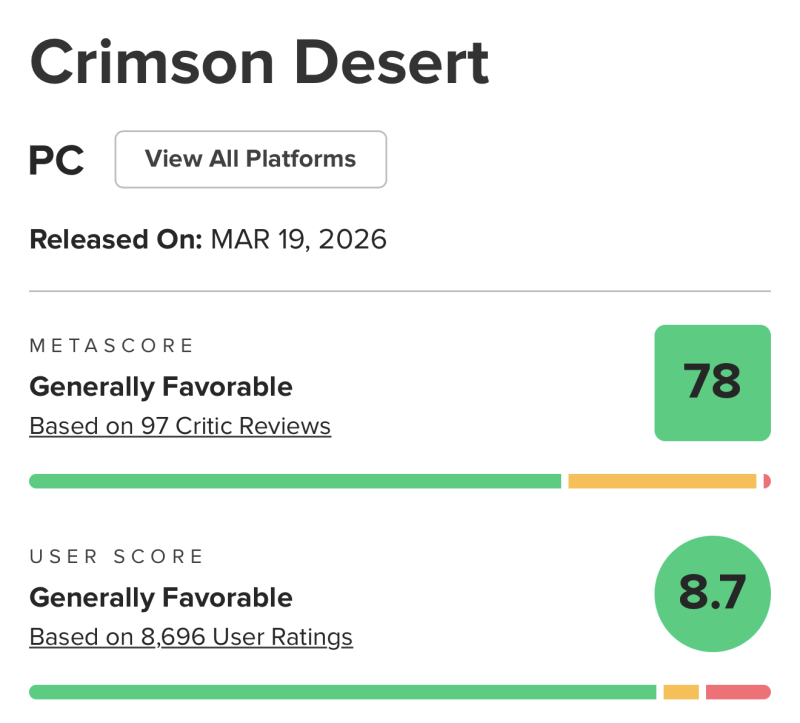This screenshot has width=800, height=723.
Task: Click Generally Favorable under User Score
Action: click(x=161, y=598)
